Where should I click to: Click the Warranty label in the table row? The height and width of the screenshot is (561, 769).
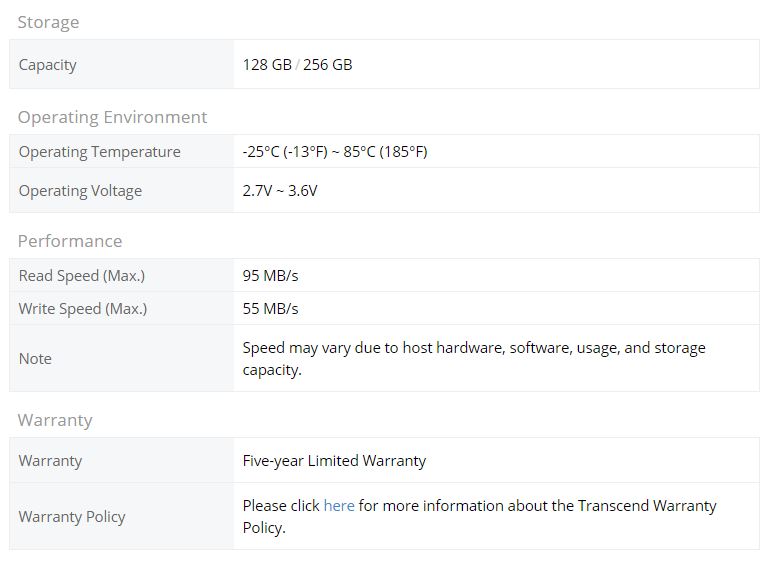[x=50, y=461]
